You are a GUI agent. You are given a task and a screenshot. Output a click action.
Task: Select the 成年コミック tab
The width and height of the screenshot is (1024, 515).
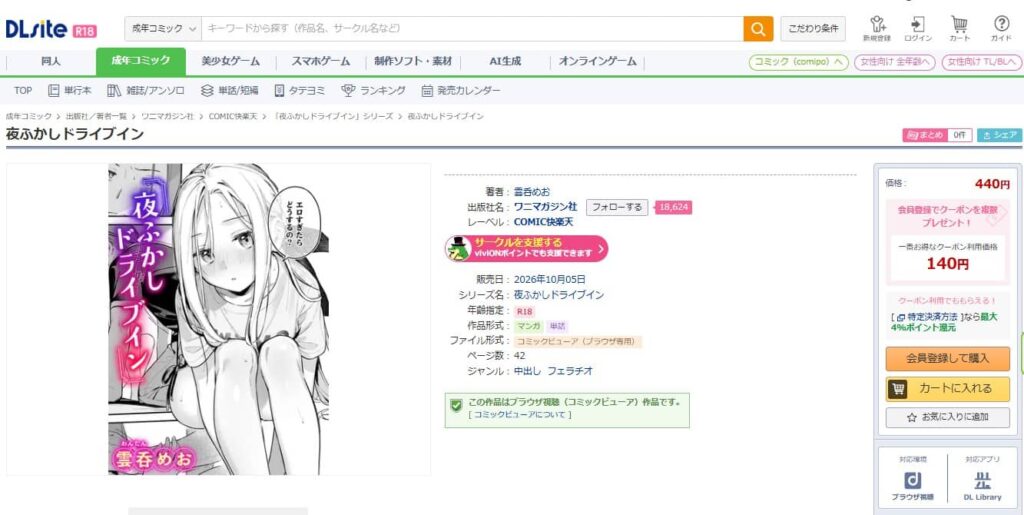pos(140,61)
